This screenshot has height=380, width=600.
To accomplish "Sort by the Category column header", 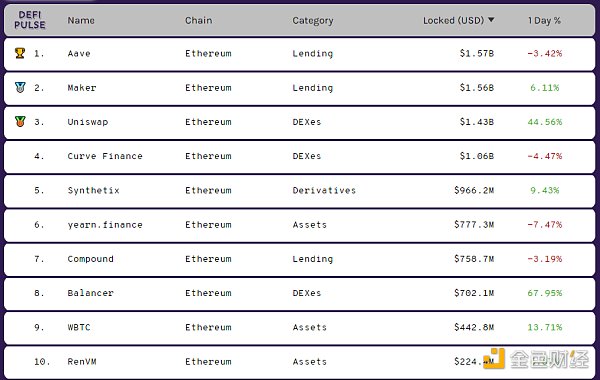I will pyautogui.click(x=313, y=21).
